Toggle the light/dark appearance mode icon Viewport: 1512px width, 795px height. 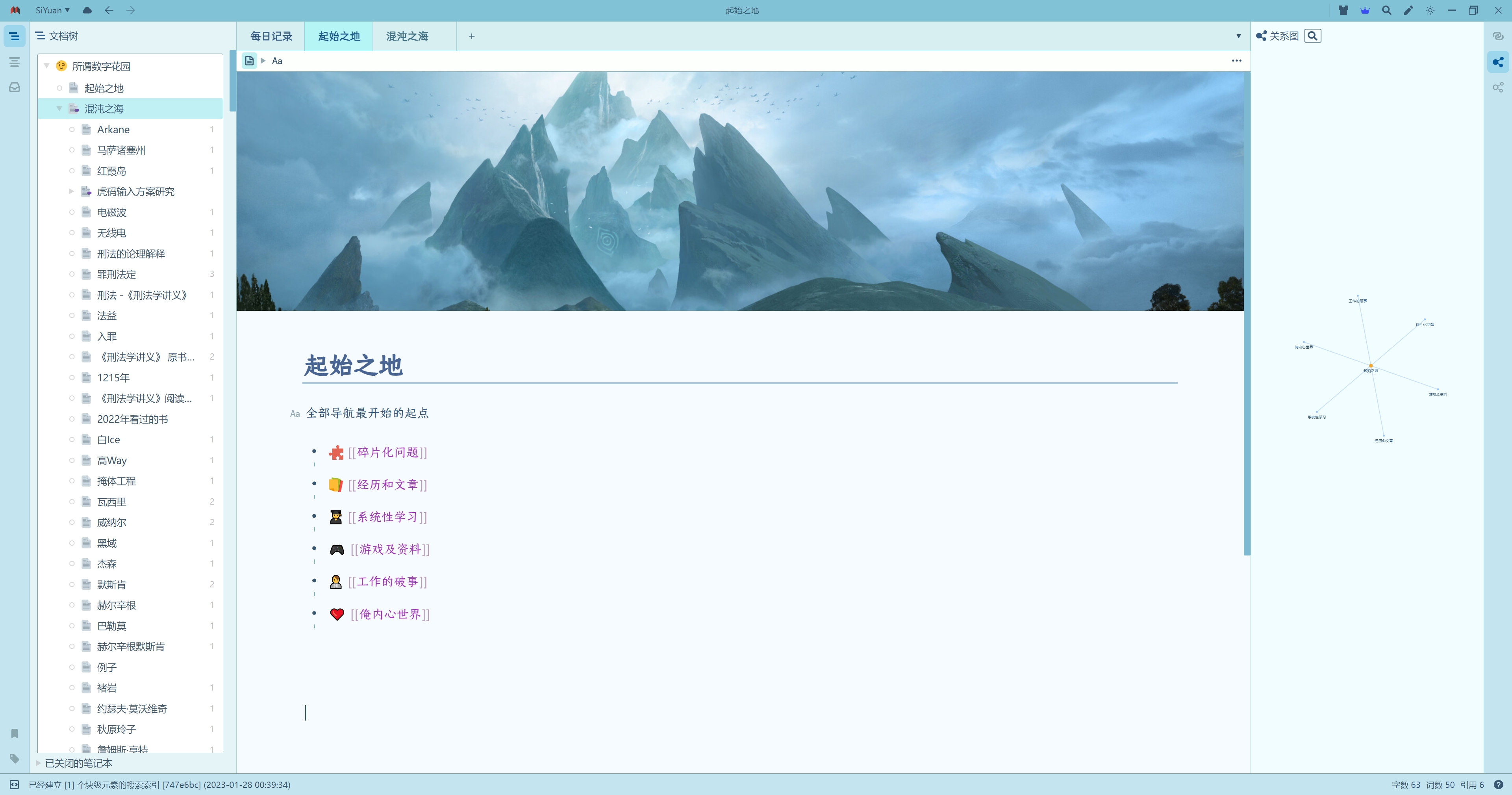[x=1430, y=10]
